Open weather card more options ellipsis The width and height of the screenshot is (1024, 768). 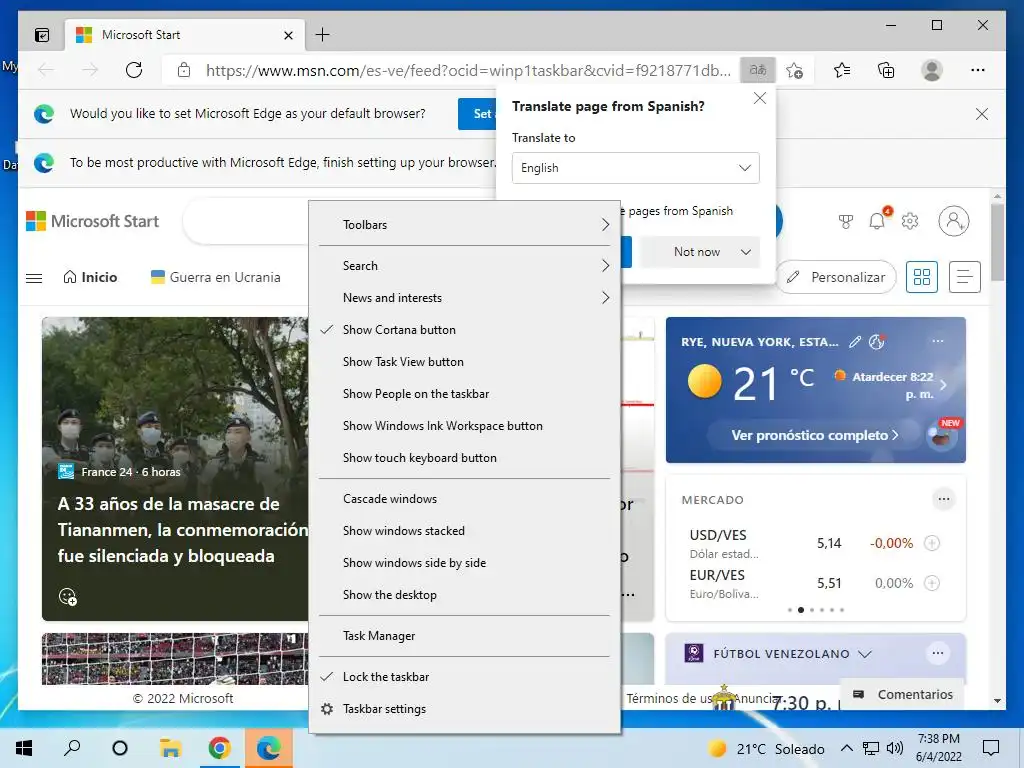pyautogui.click(x=938, y=341)
